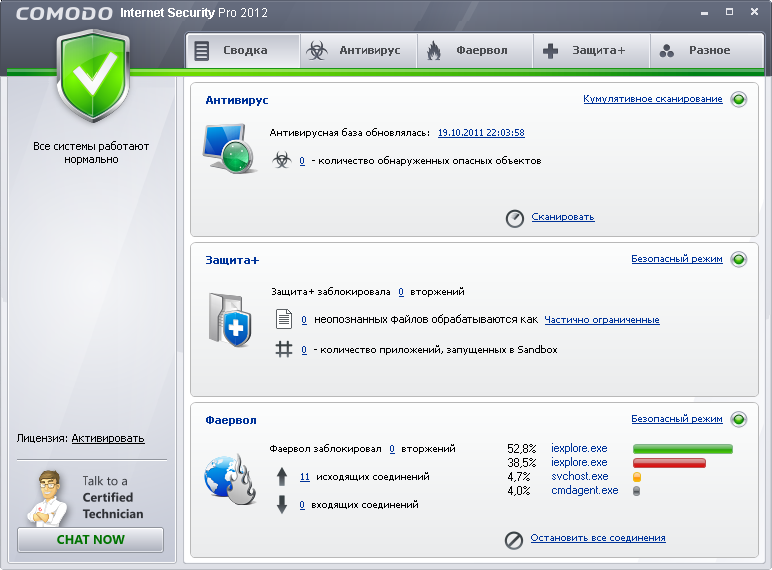Click the globe flame firewall icon
Viewport: 772px width, 570px height.
(x=230, y=479)
